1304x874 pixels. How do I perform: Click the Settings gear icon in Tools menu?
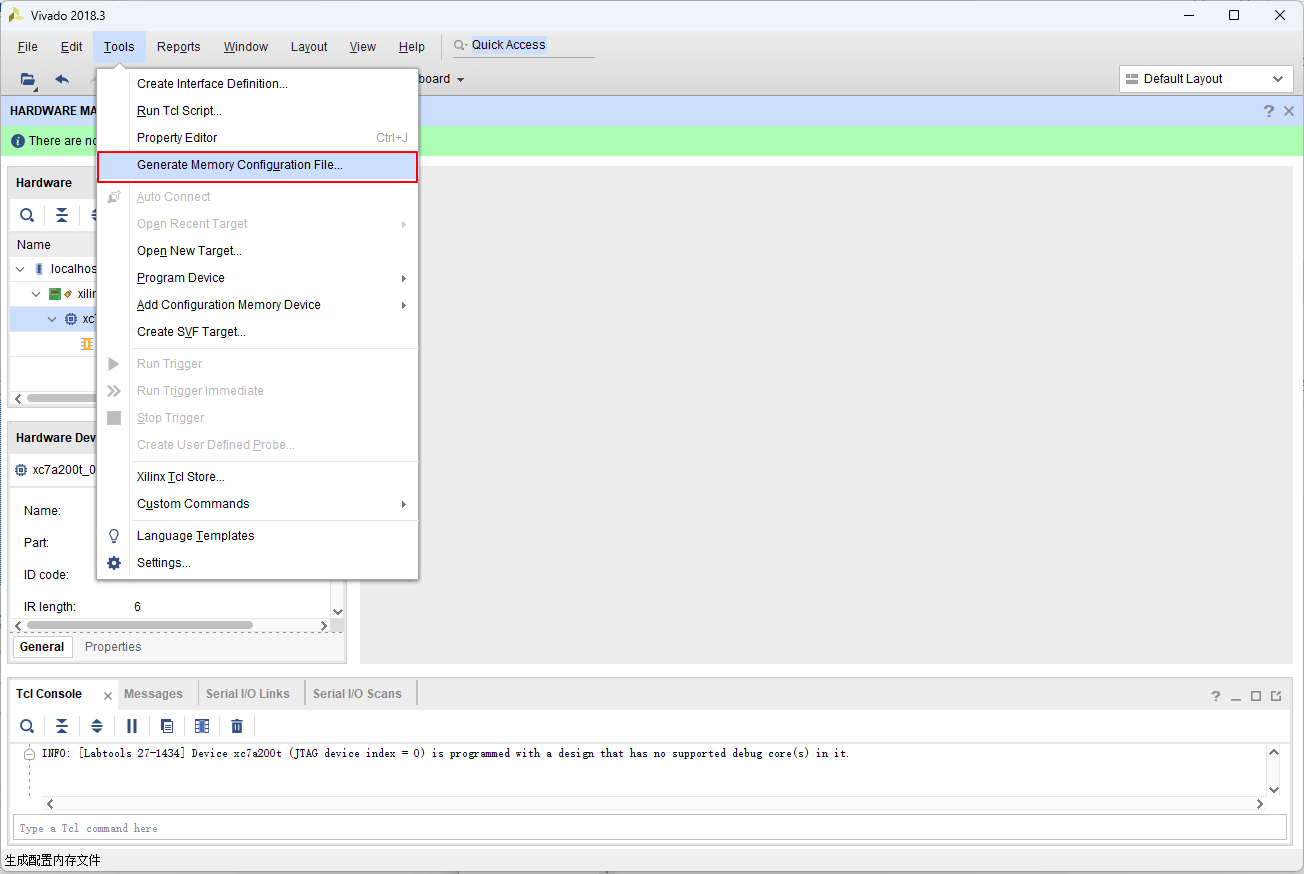pos(114,563)
